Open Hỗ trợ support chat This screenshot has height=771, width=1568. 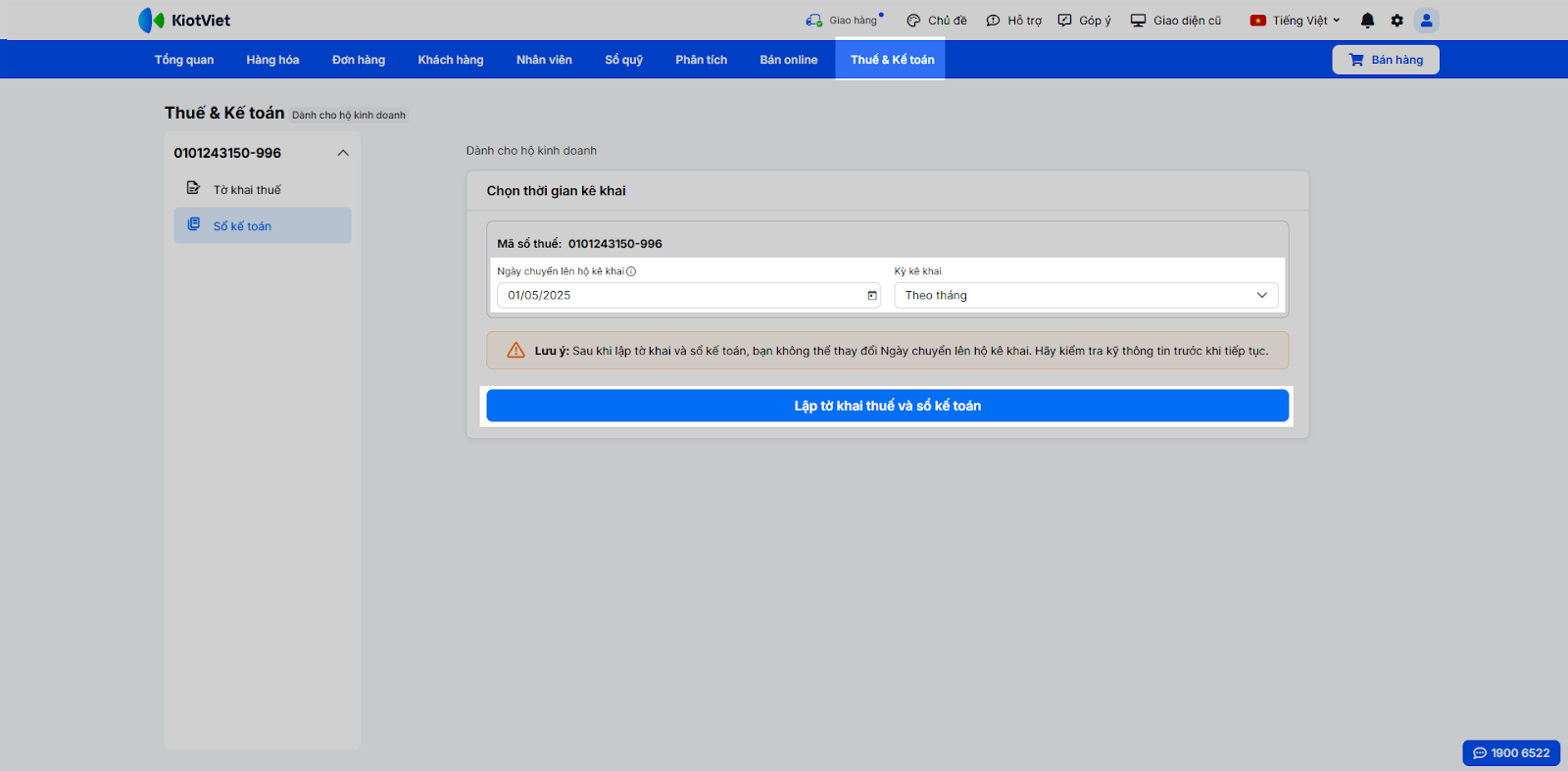[1013, 21]
